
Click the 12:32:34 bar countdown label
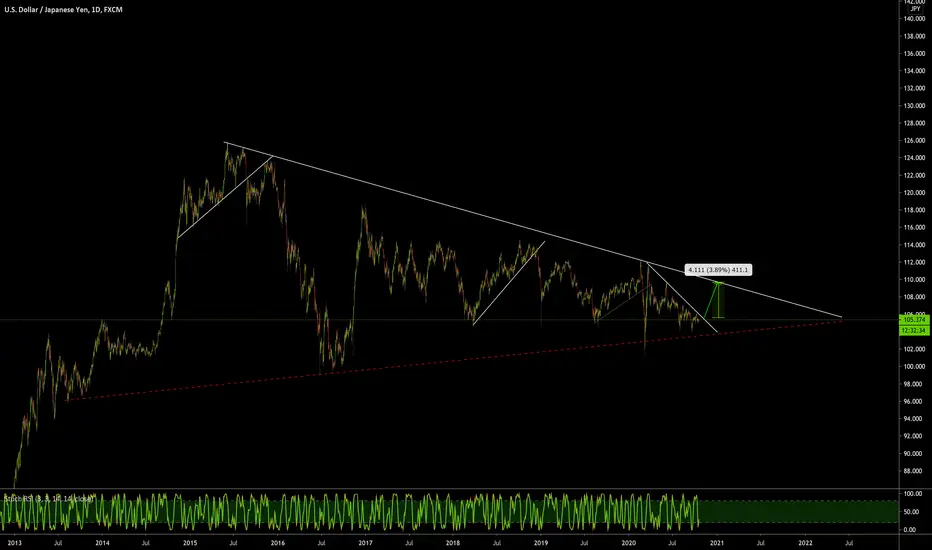click(915, 331)
